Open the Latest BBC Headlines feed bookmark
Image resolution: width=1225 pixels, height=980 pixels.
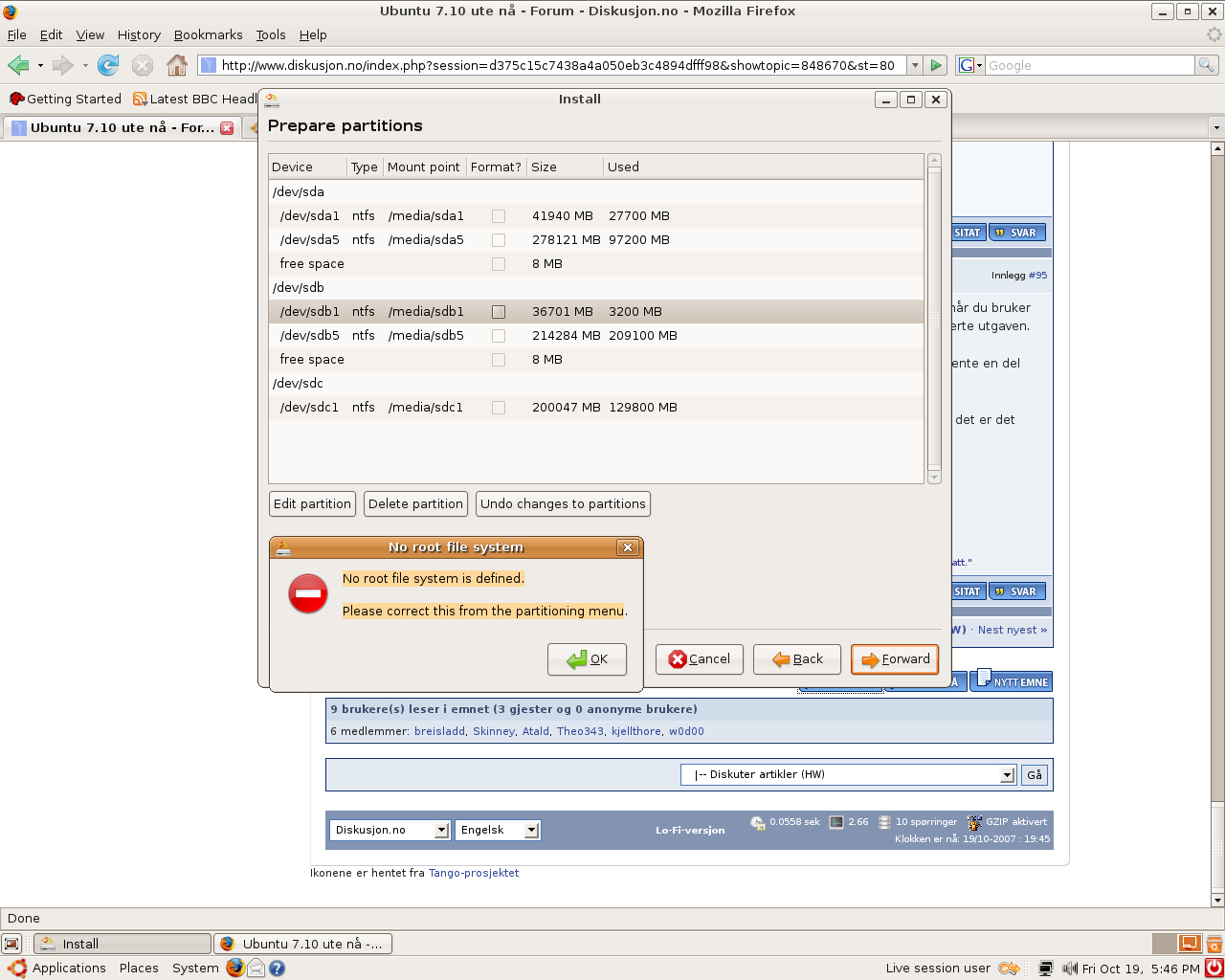point(196,99)
